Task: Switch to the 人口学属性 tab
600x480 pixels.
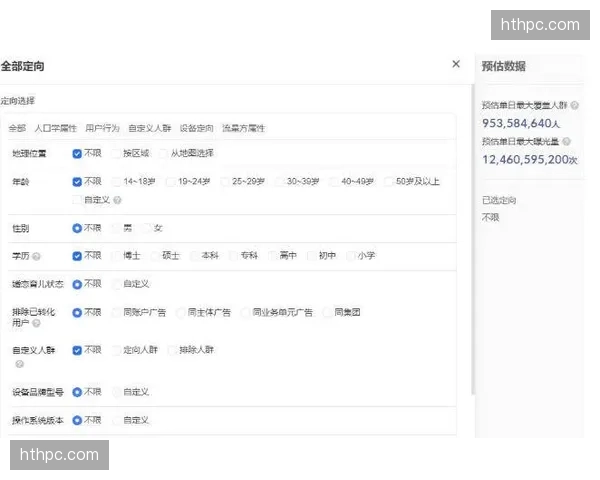Action: pos(56,128)
